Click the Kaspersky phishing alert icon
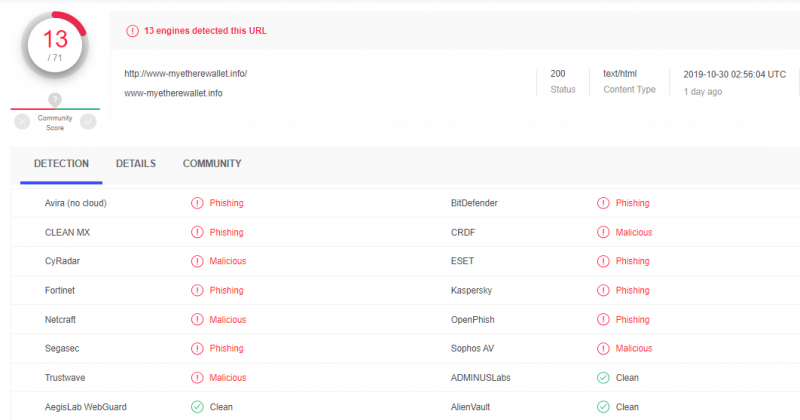Viewport: 800px width, 420px height. coord(603,290)
